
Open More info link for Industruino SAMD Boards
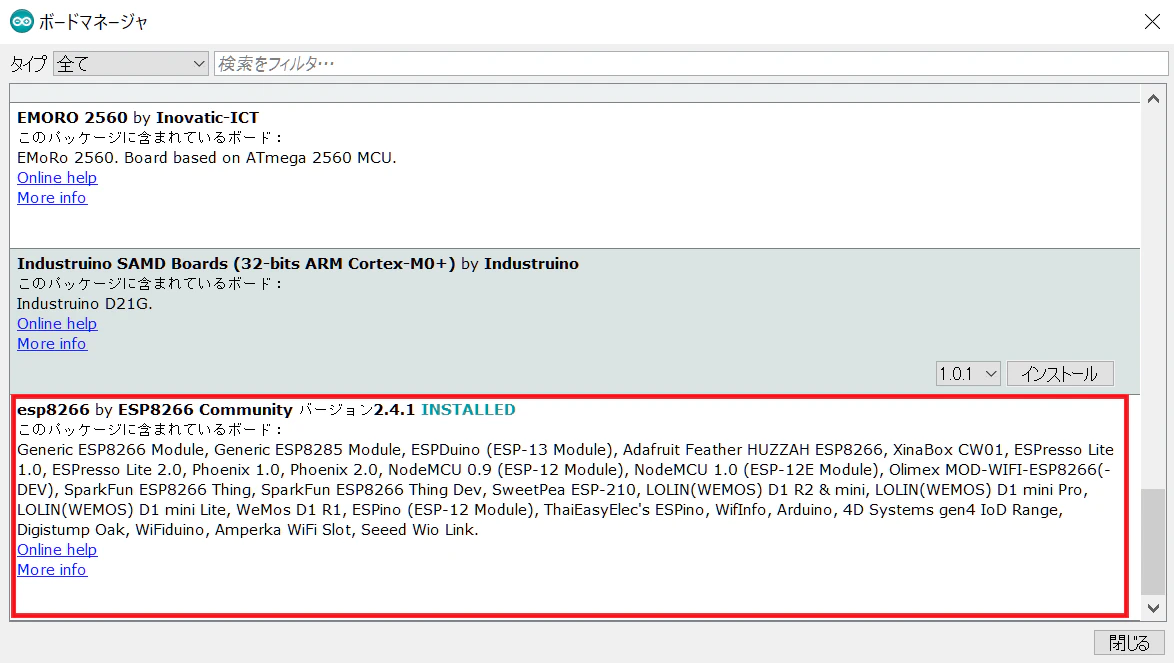pos(52,344)
